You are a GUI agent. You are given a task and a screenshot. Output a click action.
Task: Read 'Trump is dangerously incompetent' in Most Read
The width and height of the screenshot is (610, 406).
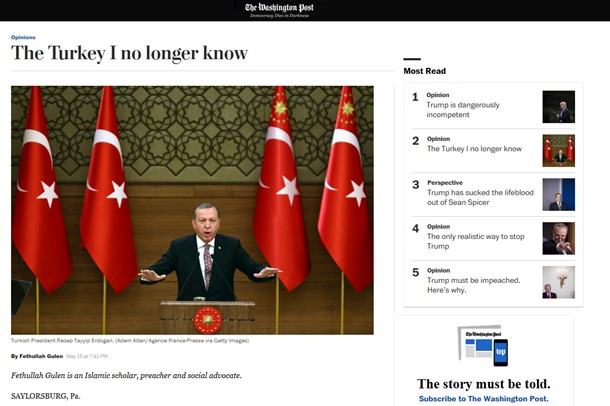462,110
